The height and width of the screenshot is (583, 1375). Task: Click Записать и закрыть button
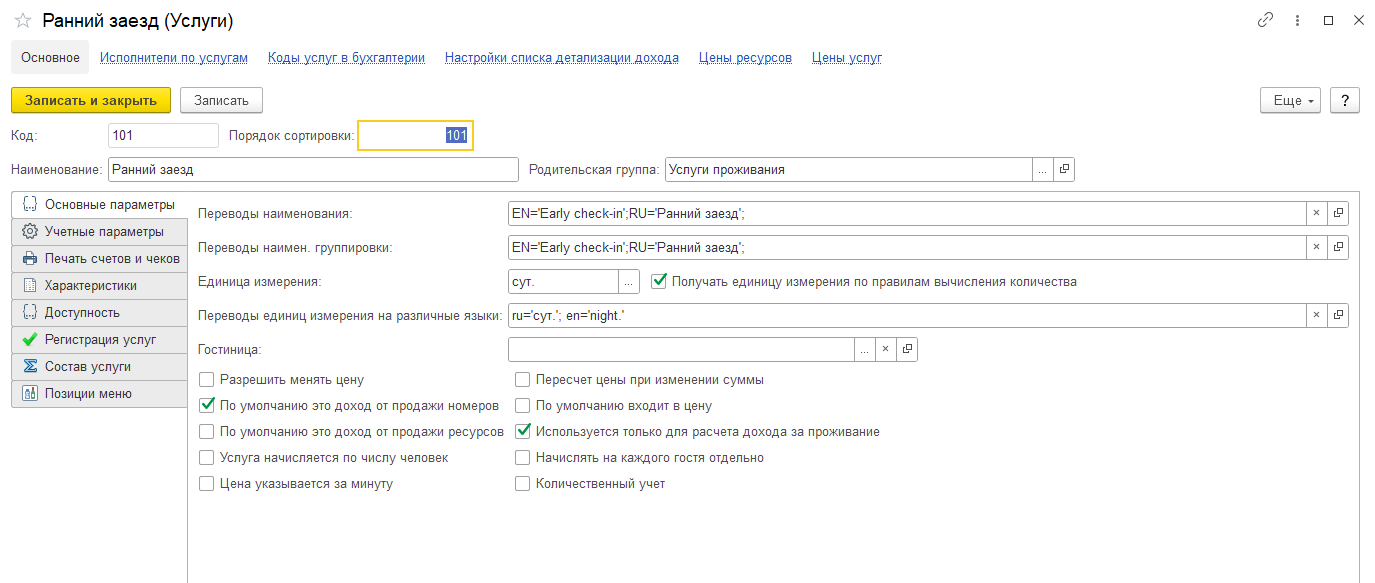[91, 100]
